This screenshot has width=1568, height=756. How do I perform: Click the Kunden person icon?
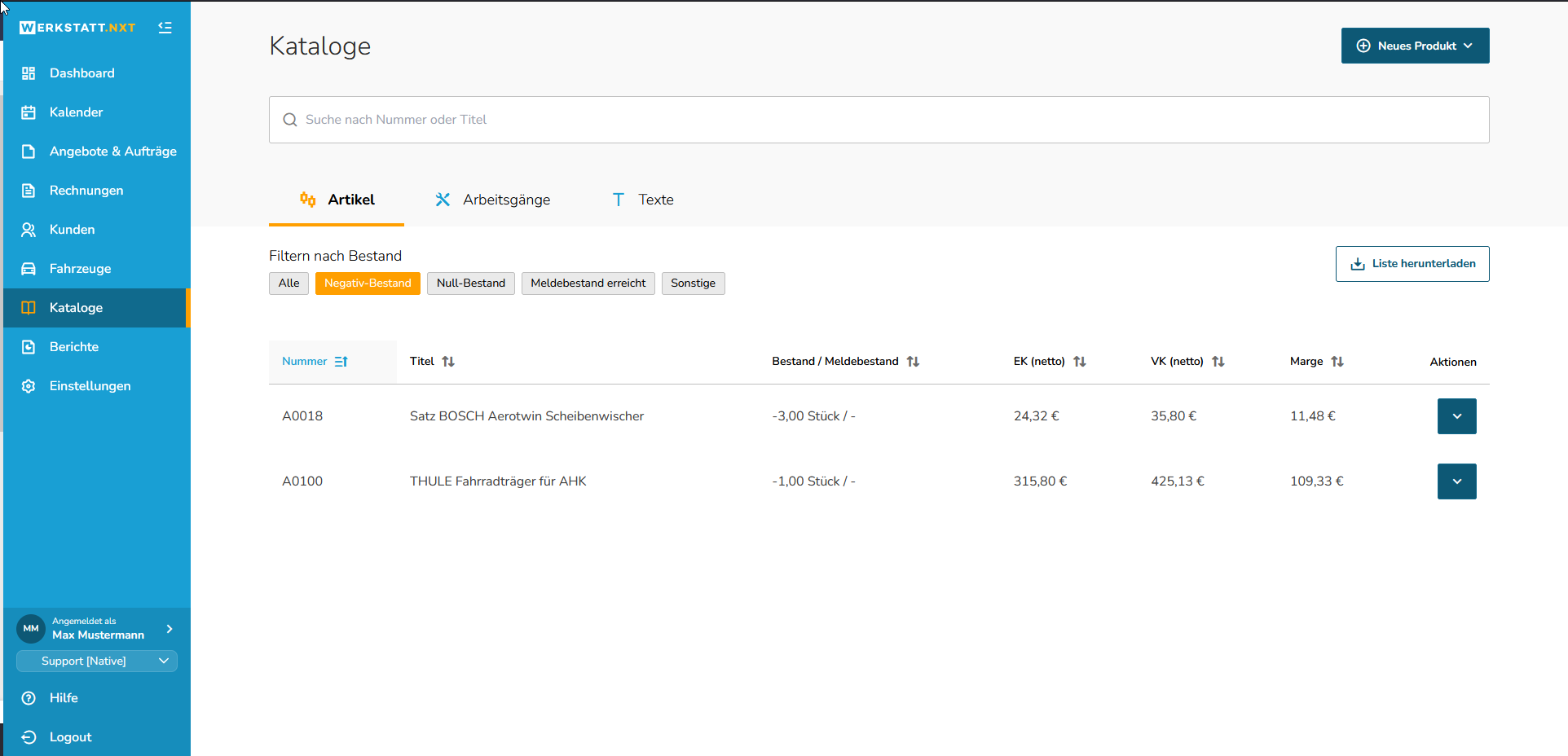29,230
